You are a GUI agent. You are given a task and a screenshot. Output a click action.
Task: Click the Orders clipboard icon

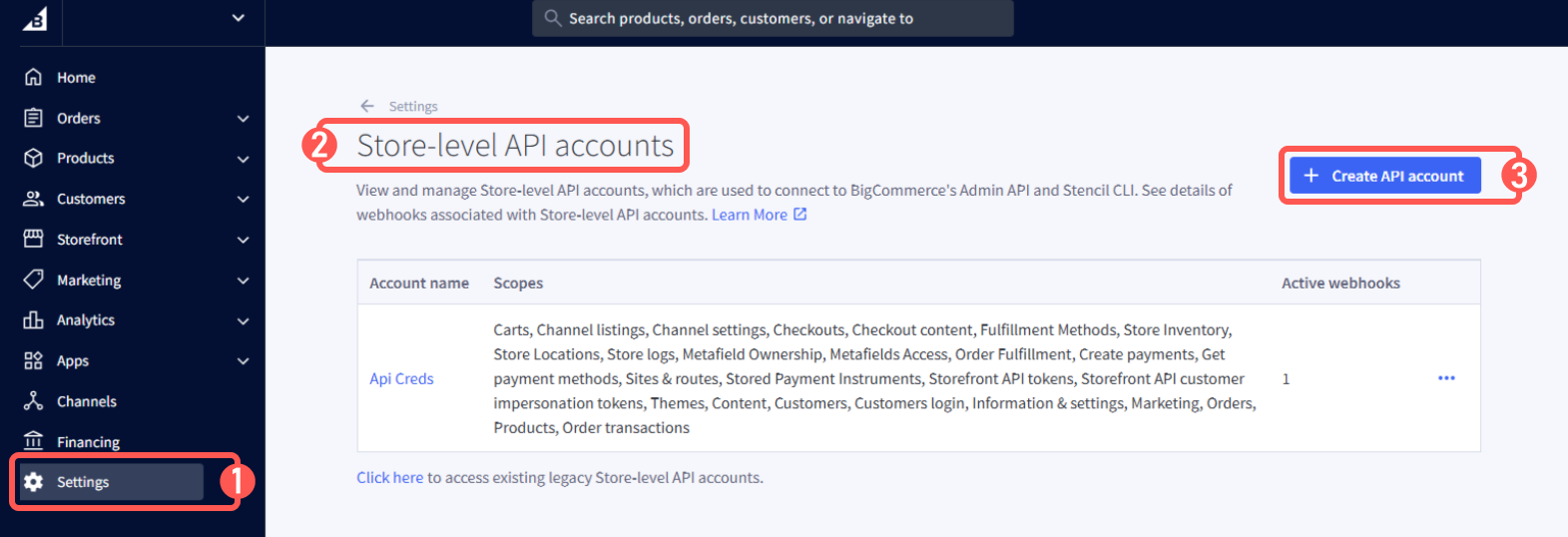34,118
